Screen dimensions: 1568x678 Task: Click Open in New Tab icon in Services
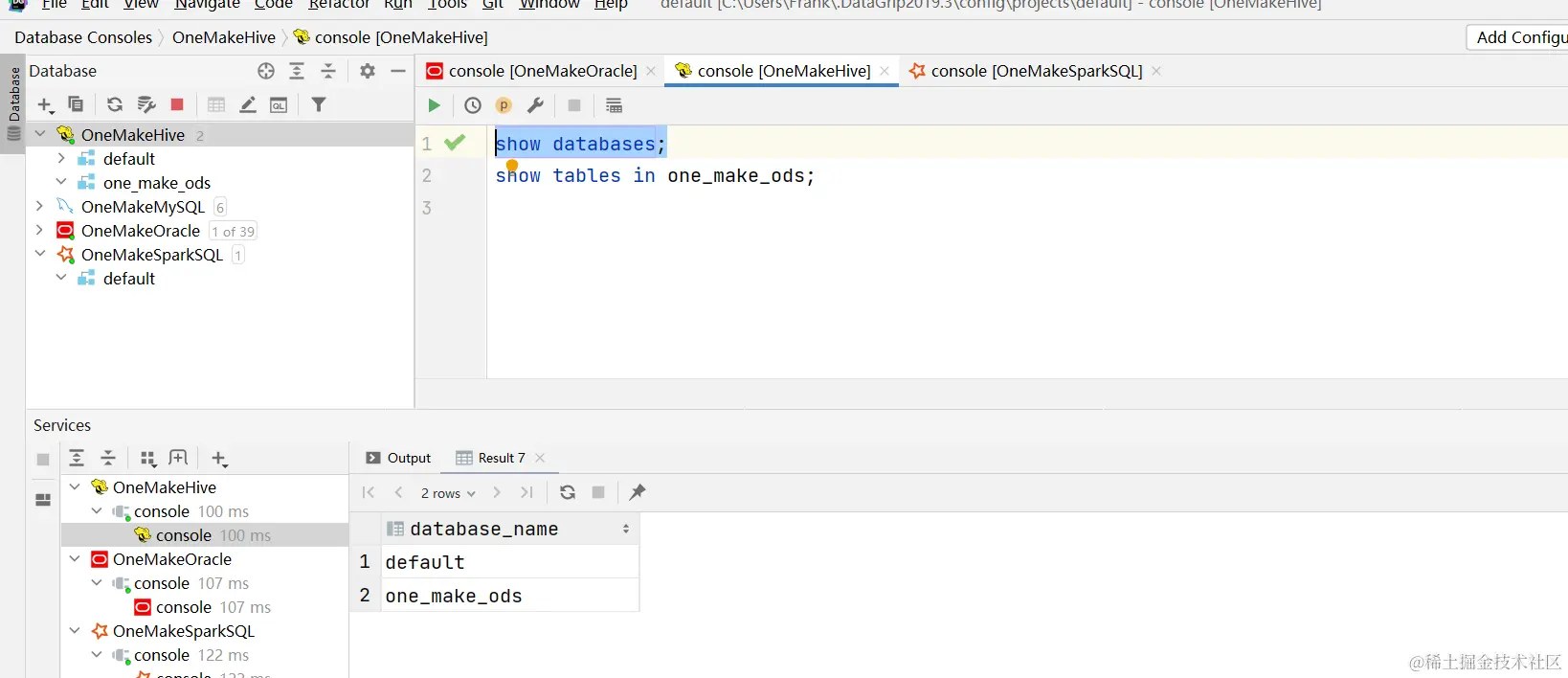pos(178,458)
